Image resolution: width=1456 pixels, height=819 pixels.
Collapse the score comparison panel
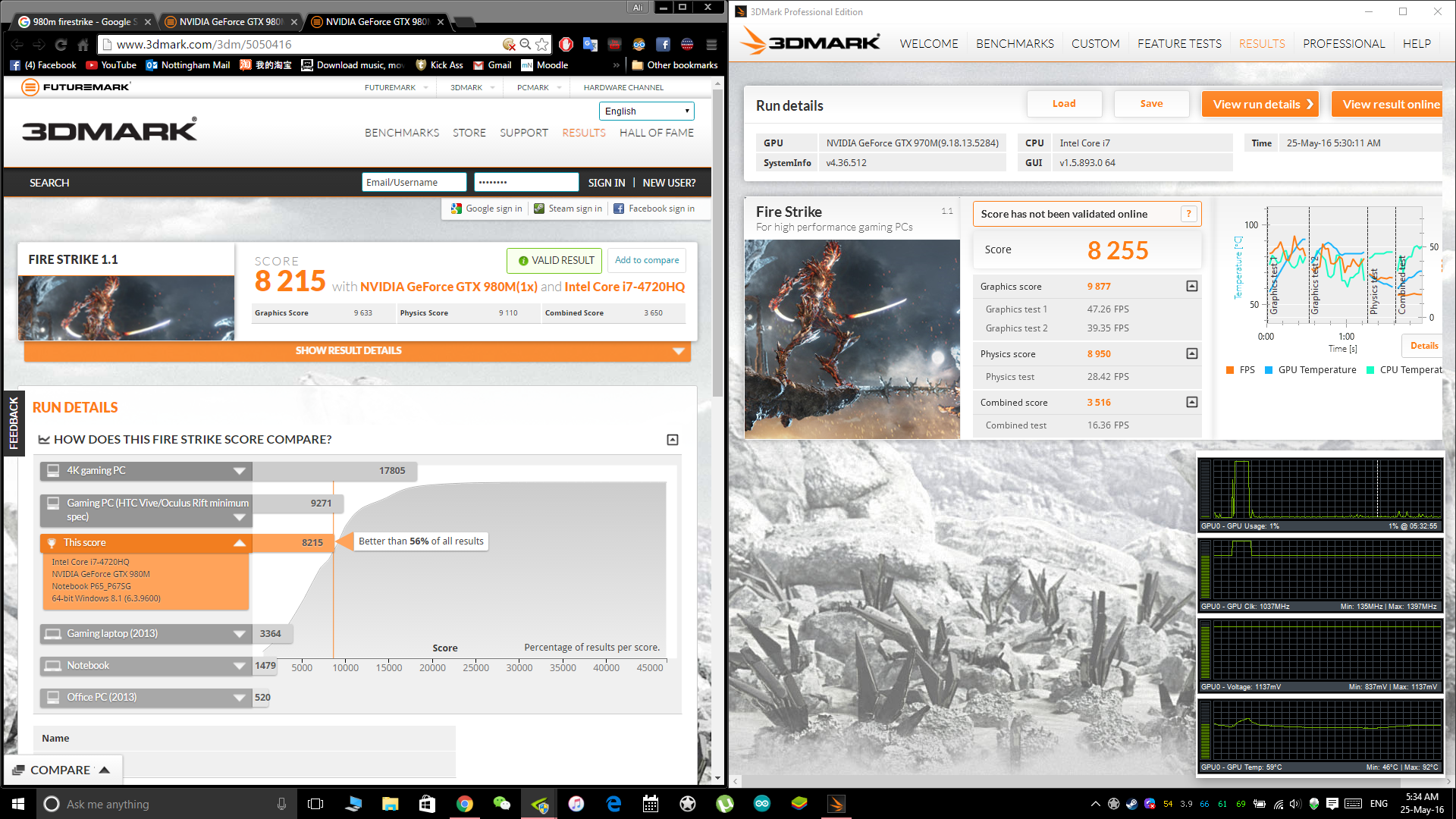tap(672, 440)
